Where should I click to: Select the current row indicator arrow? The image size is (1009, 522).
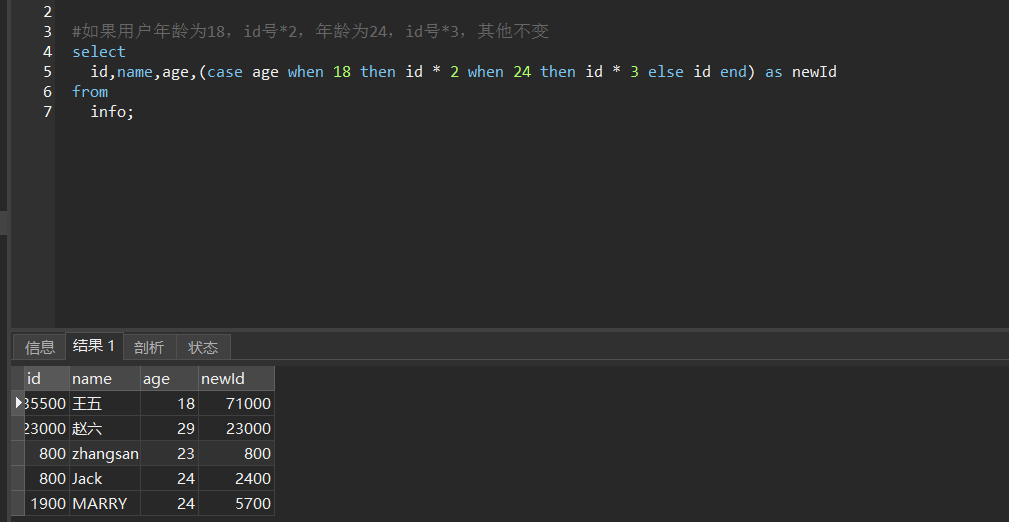click(18, 403)
